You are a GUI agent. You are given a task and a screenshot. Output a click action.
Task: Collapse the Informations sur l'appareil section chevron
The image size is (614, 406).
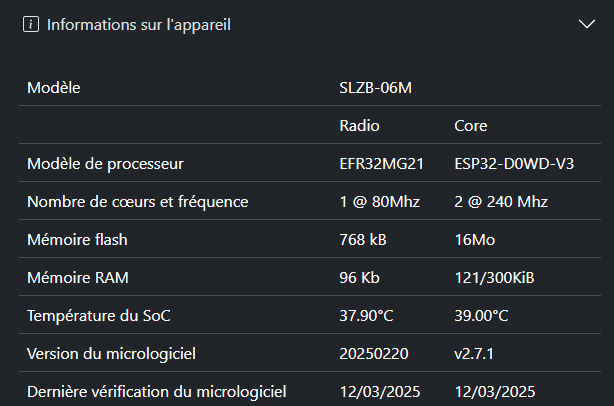pyautogui.click(x=587, y=24)
